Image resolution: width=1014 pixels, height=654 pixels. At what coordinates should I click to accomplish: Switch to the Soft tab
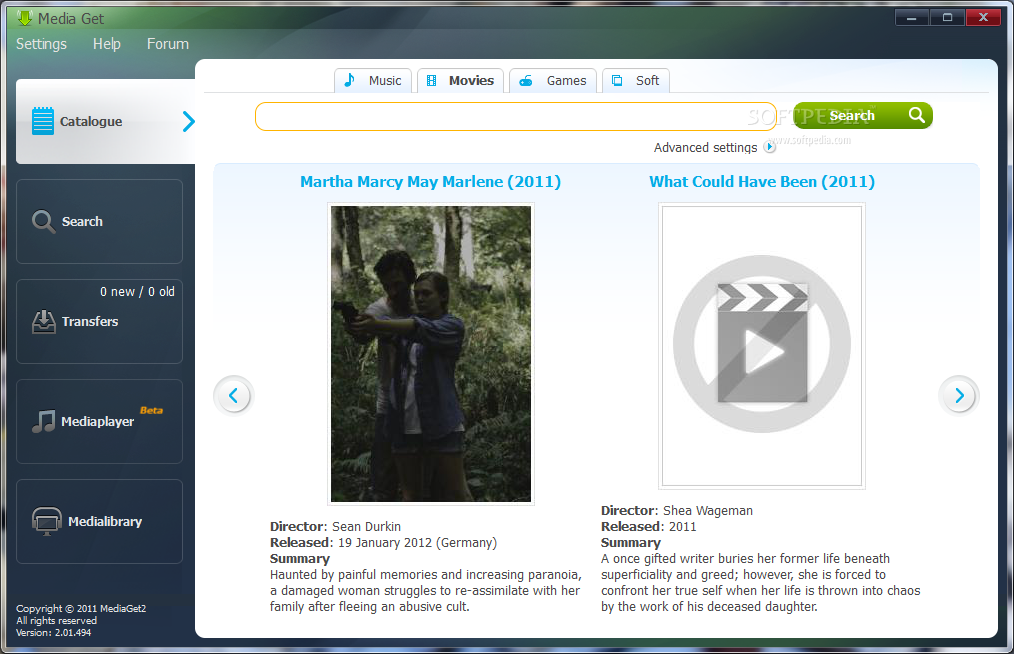pyautogui.click(x=636, y=80)
